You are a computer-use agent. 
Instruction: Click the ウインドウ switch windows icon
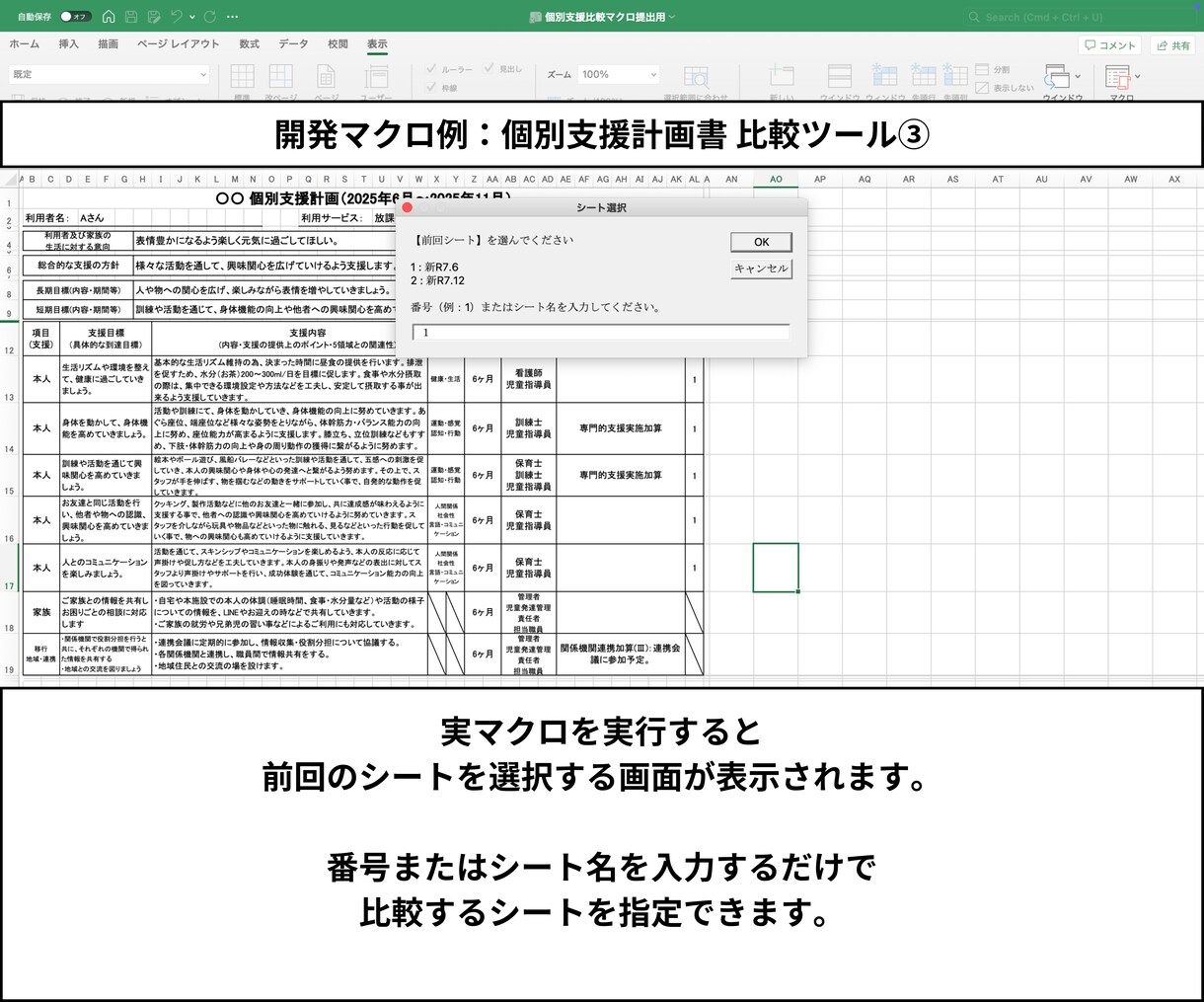pyautogui.click(x=1056, y=77)
